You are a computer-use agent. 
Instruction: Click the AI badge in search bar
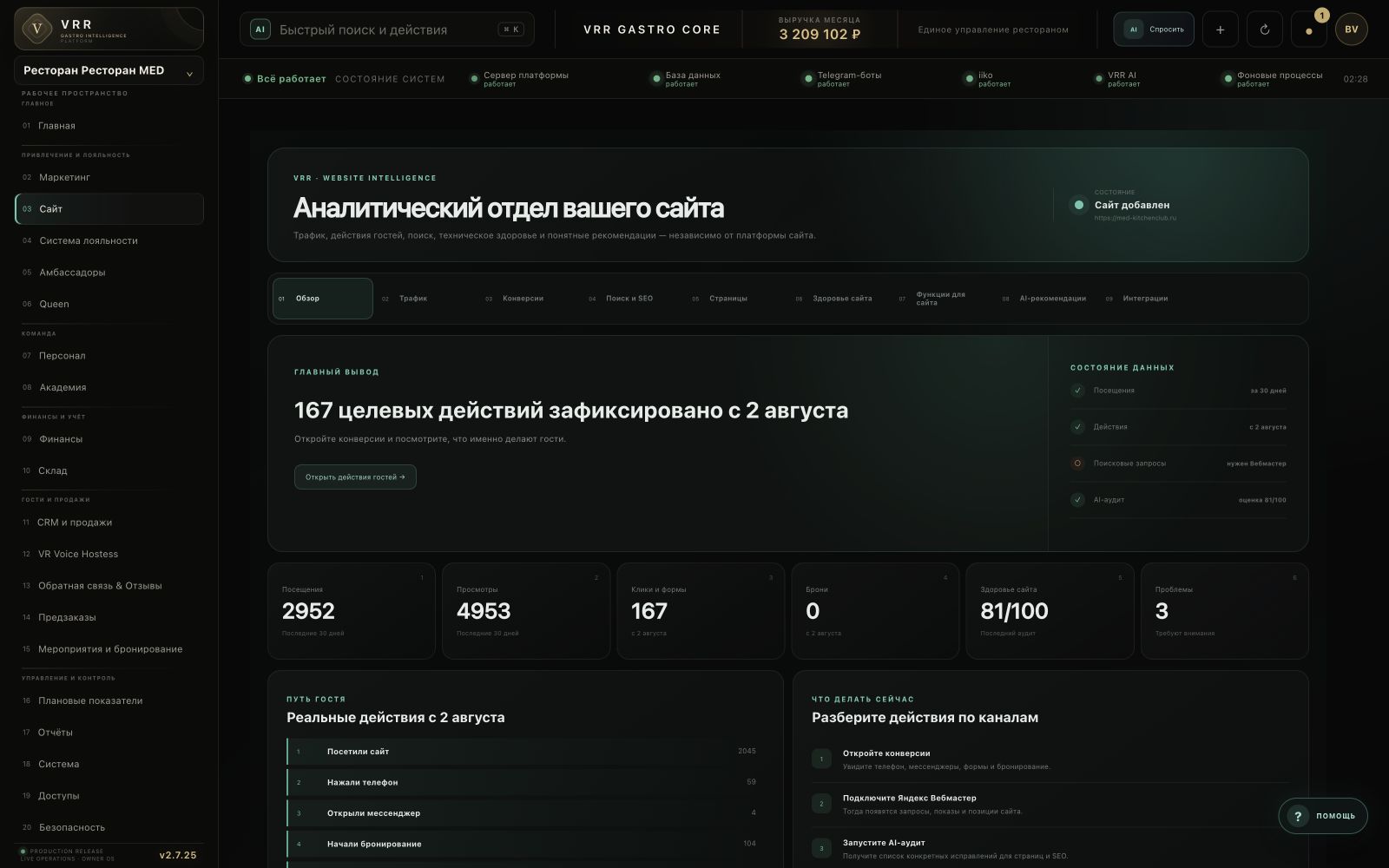click(260, 30)
